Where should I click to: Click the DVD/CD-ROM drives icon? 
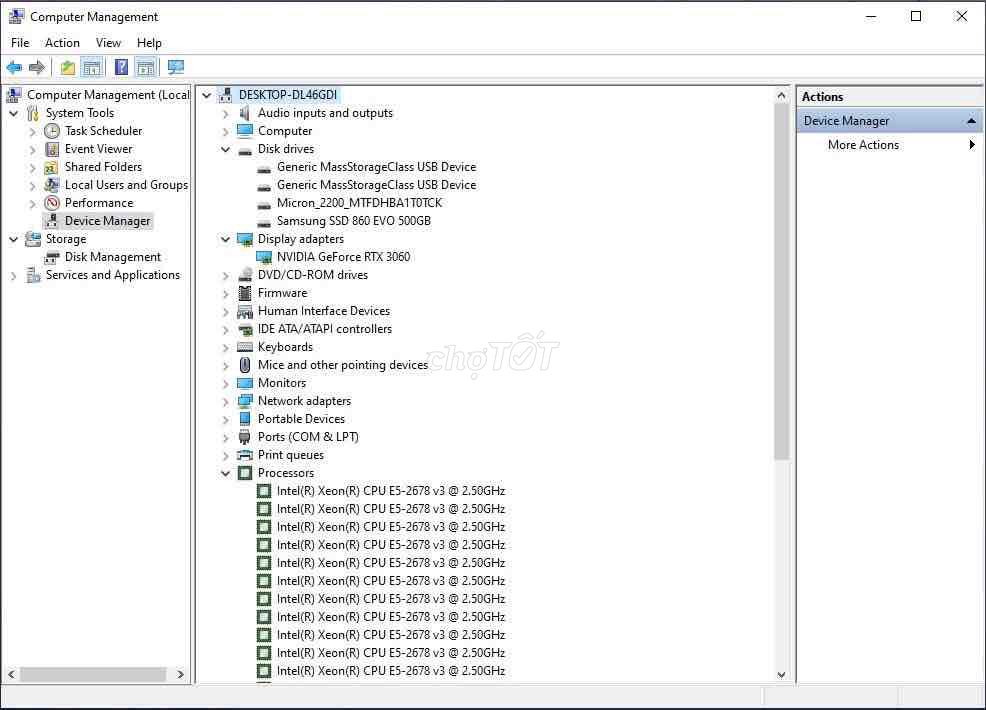[245, 275]
